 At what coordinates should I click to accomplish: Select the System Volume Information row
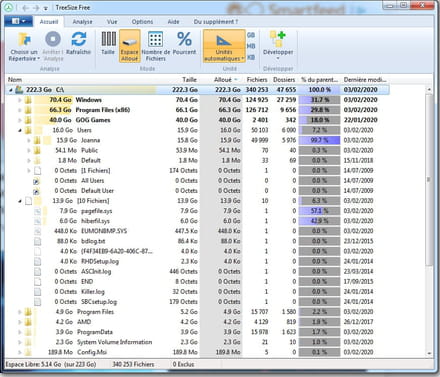[197, 342]
